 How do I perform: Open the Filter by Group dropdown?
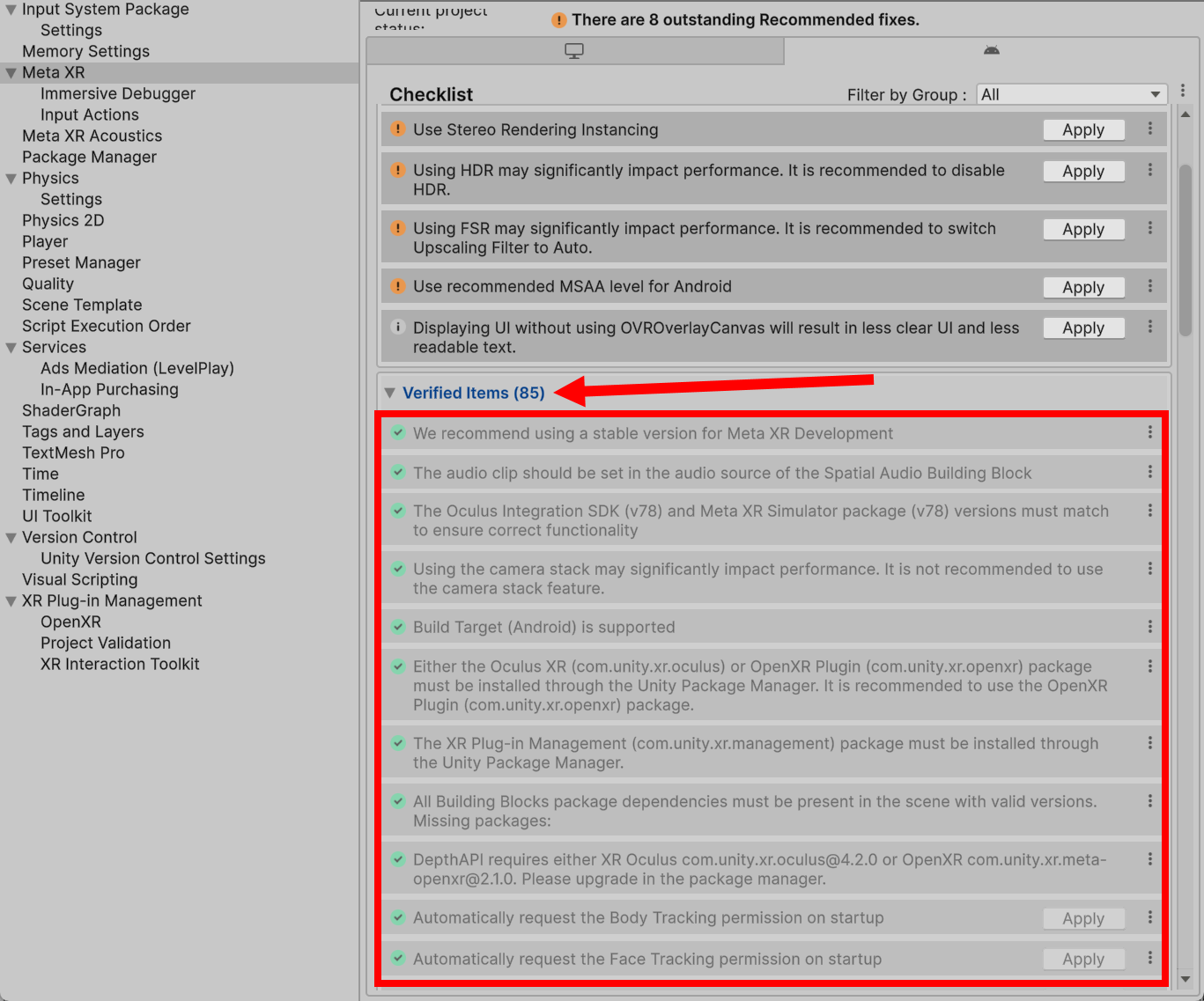pyautogui.click(x=1071, y=94)
